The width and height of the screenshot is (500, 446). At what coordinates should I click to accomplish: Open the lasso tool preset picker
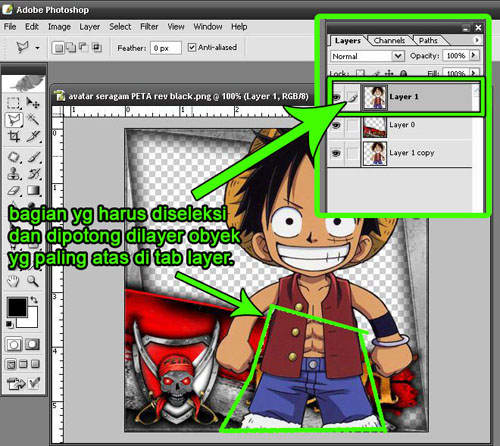(x=37, y=48)
